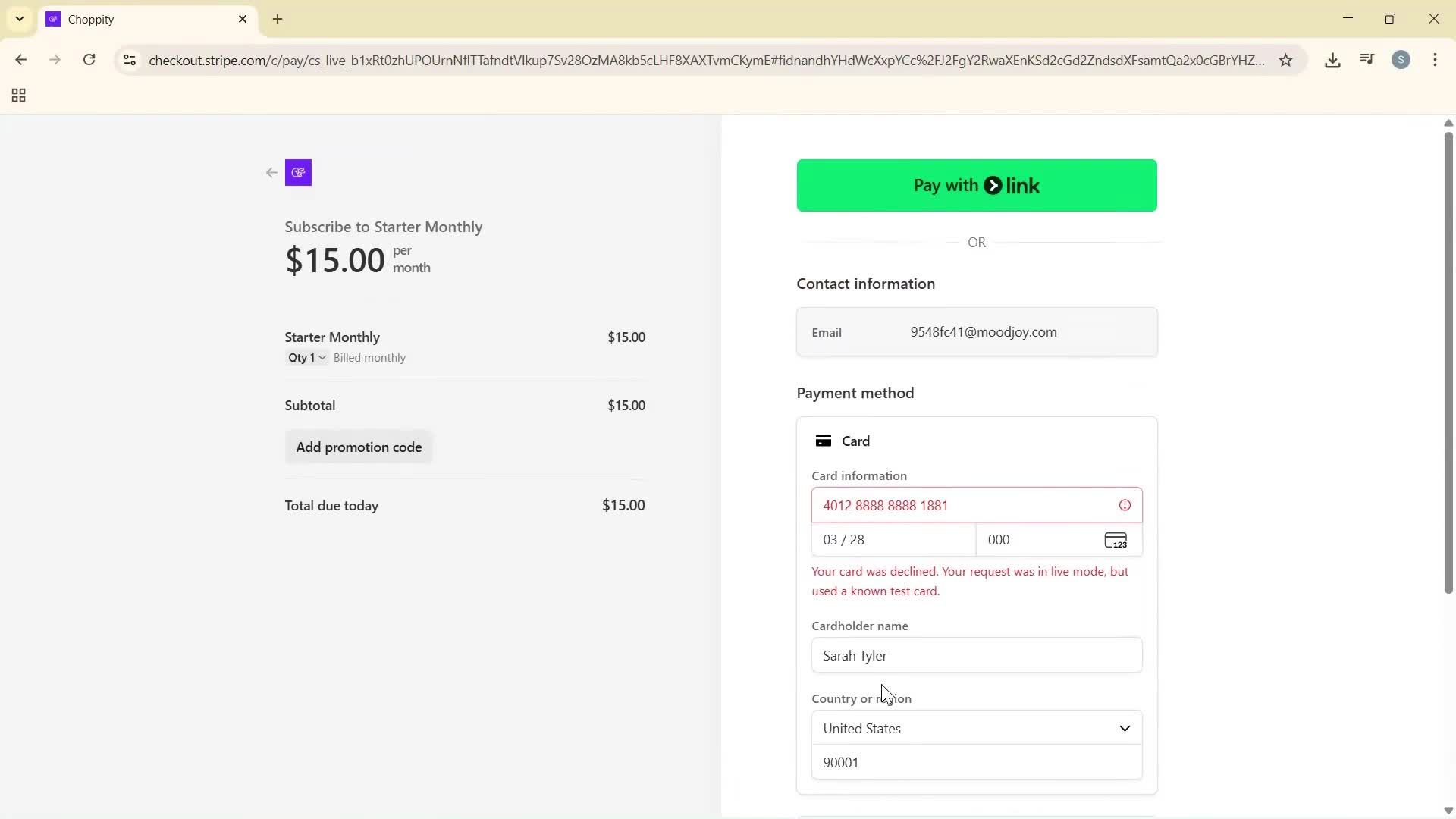Open the Country or region dropdown
The width and height of the screenshot is (1456, 819).
coord(977,728)
